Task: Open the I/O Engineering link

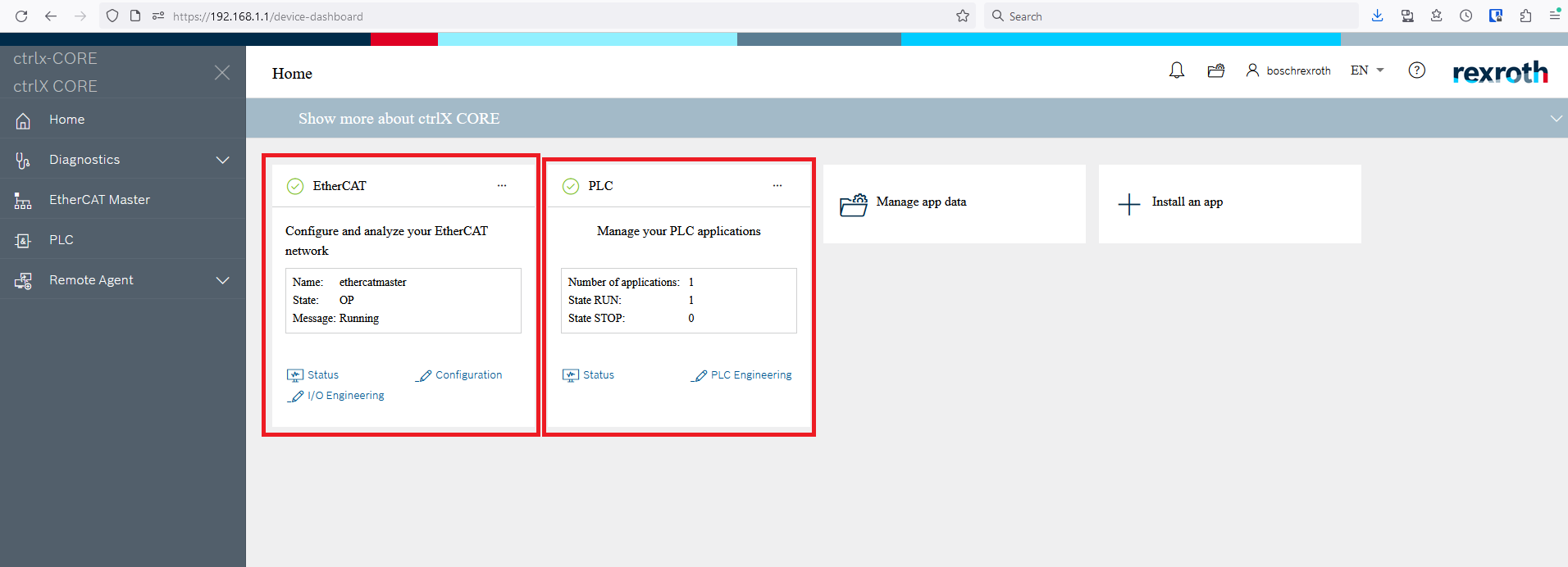Action: [x=344, y=396]
